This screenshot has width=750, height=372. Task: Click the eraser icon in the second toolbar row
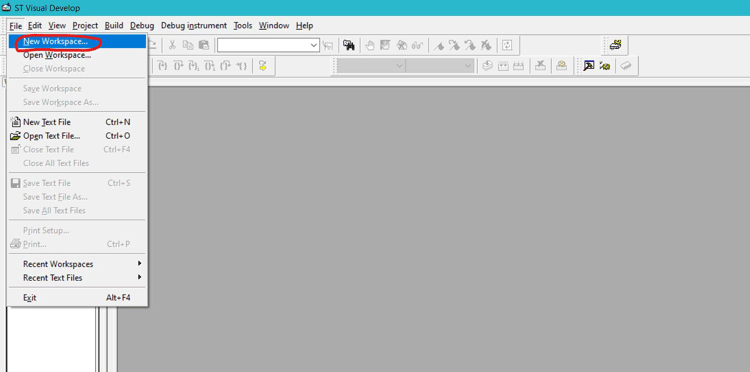(626, 66)
